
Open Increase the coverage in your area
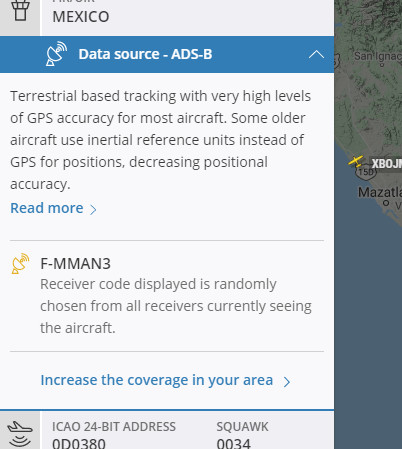tap(157, 380)
